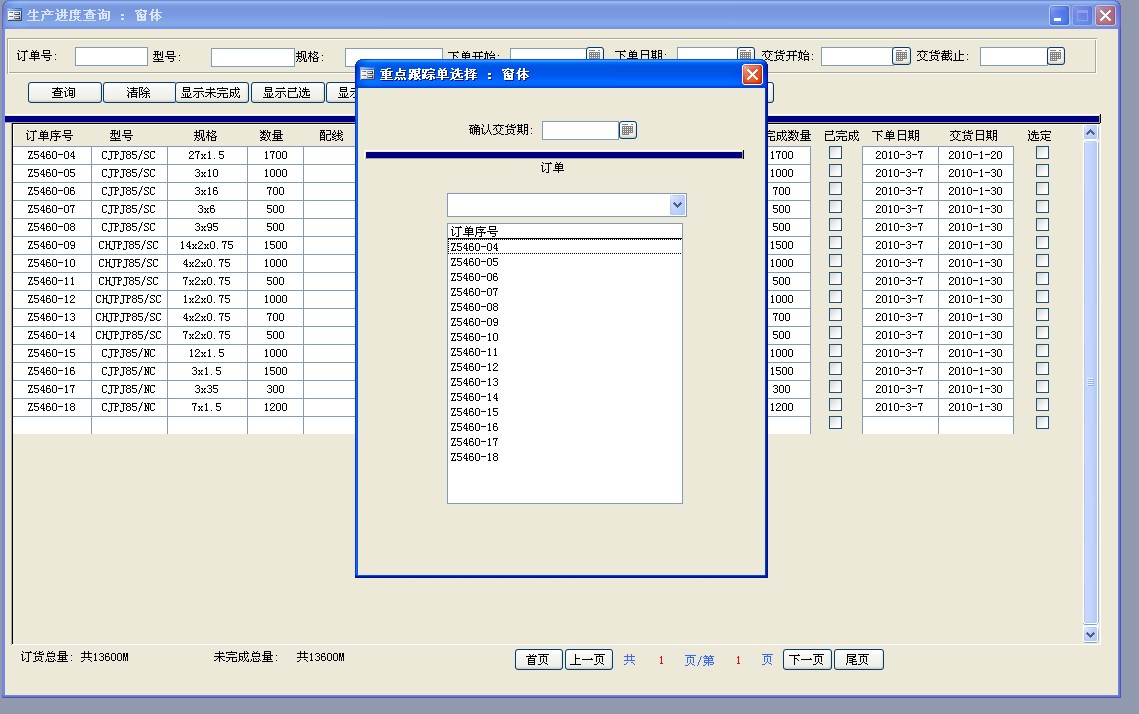Click the form icon in 重点跟踪单选择 title bar
Screen dimensions: 1139x714
pos(367,74)
